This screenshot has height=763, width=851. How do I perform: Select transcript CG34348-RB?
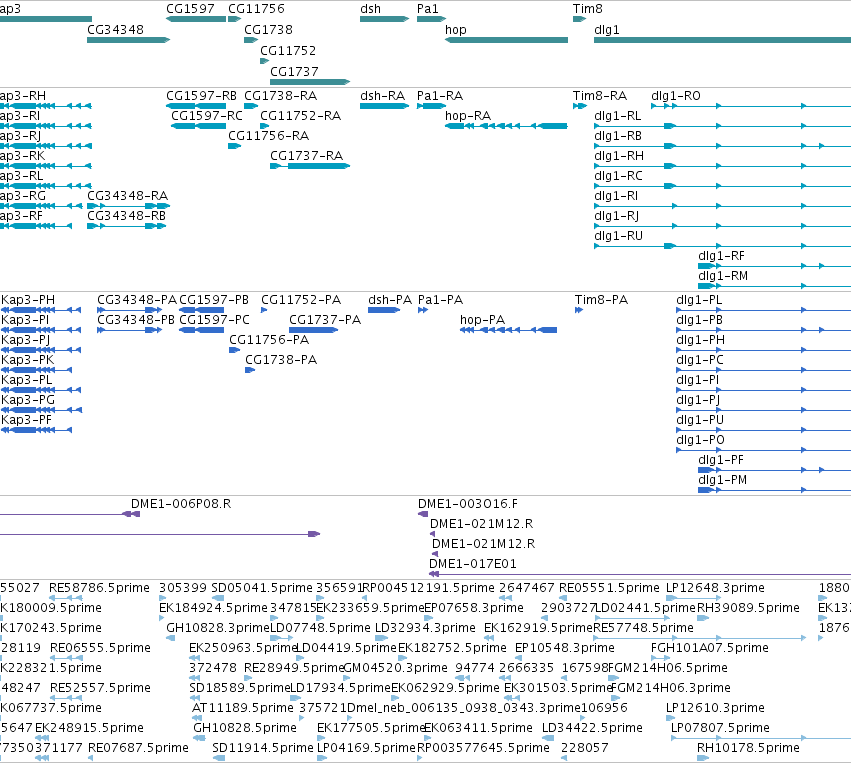click(x=126, y=226)
